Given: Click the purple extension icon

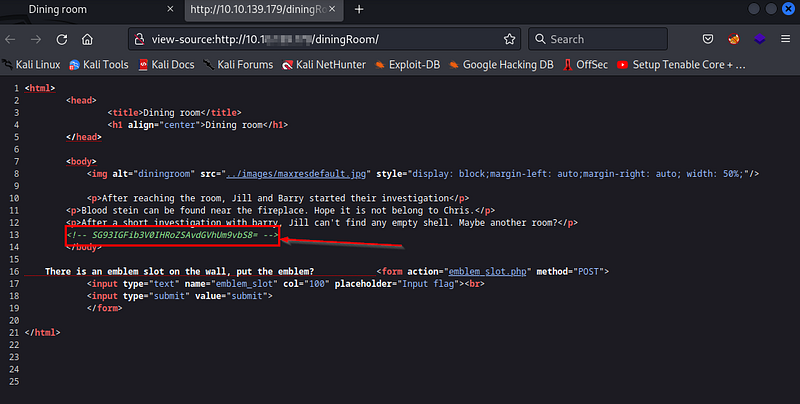Looking at the screenshot, I should 759,39.
